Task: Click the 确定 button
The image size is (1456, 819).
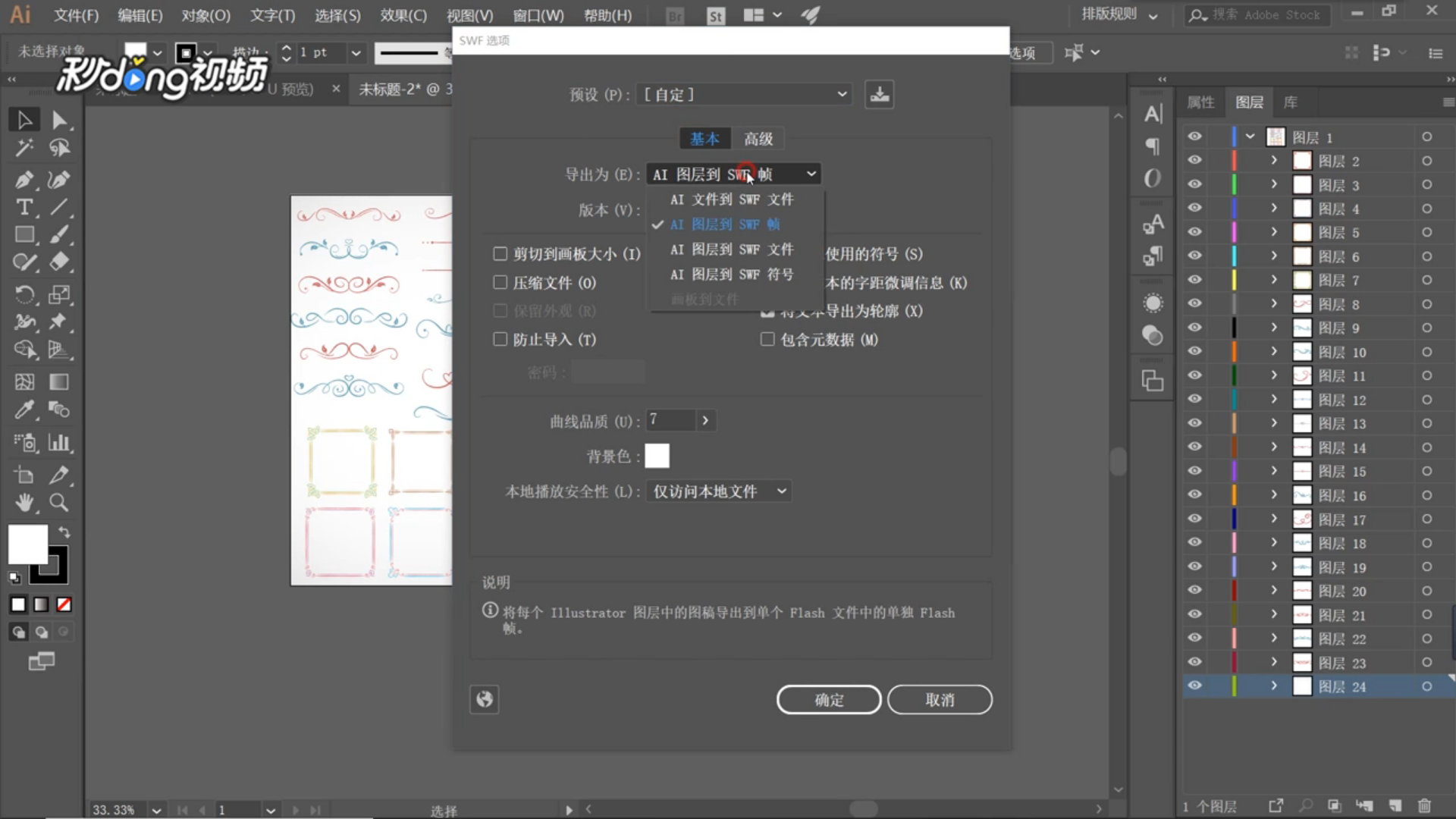Action: coord(828,700)
